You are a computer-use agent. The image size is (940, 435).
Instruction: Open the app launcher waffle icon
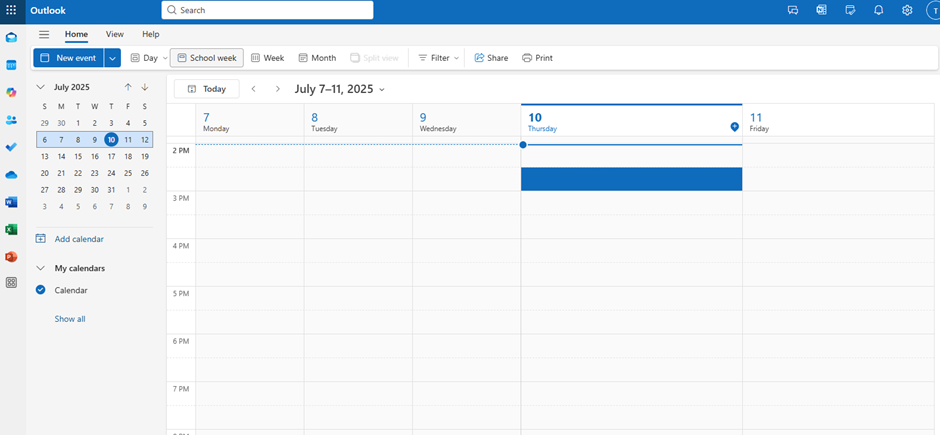tap(11, 10)
